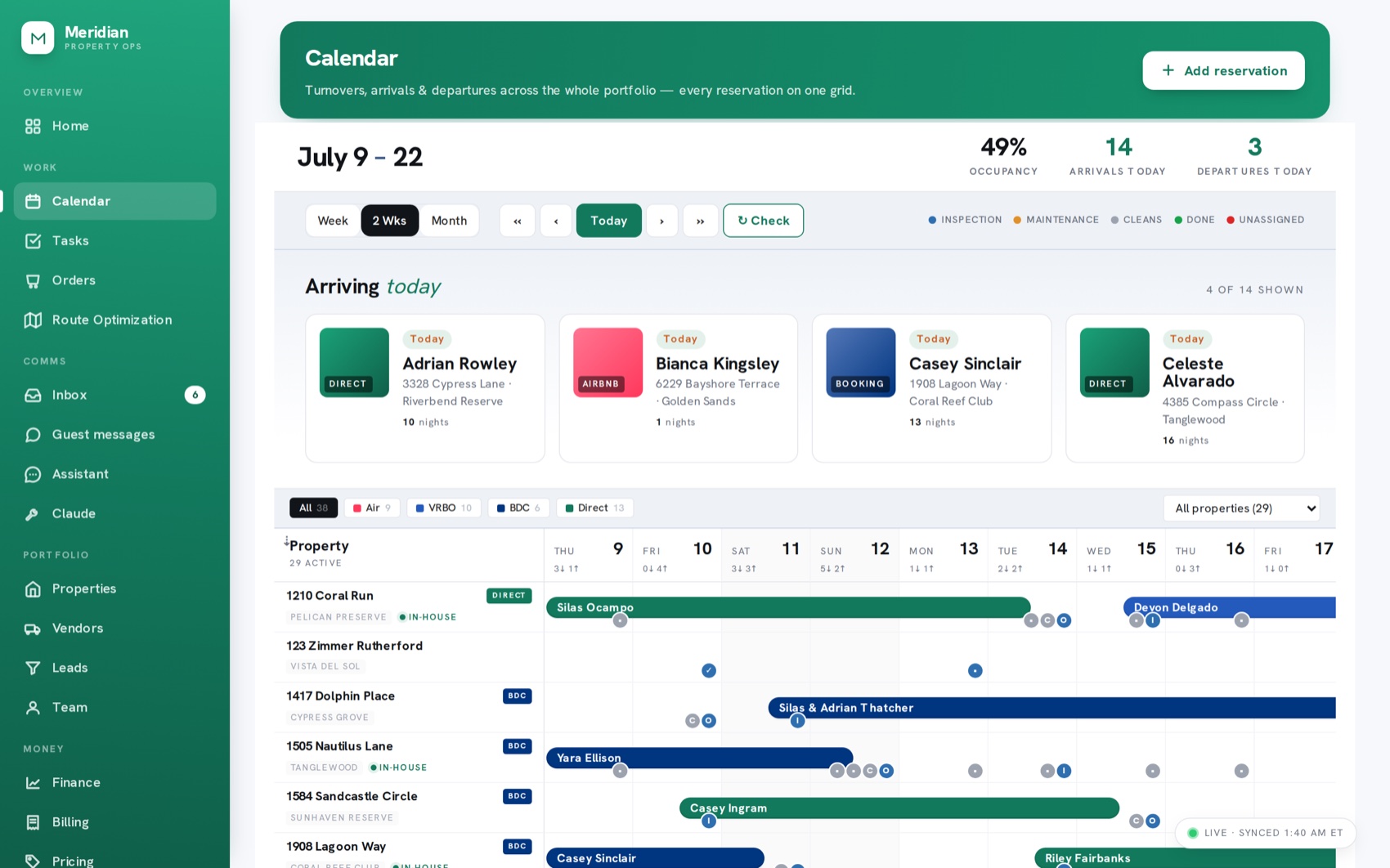Click the Vendors truck icon
Screen dimensions: 1390x868
33,629
